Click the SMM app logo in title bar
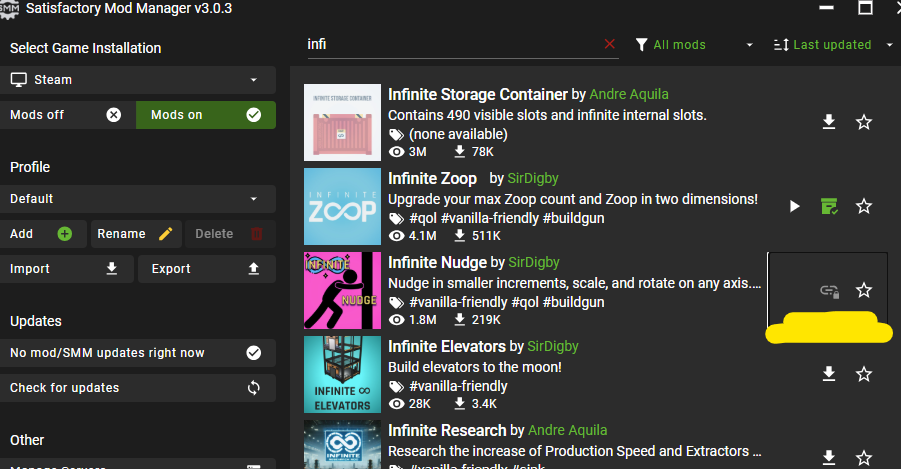 9,9
